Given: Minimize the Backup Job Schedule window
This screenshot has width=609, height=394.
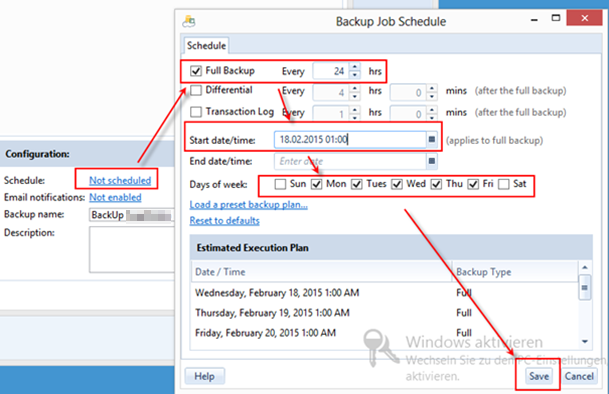Looking at the screenshot, I should coord(534,19).
